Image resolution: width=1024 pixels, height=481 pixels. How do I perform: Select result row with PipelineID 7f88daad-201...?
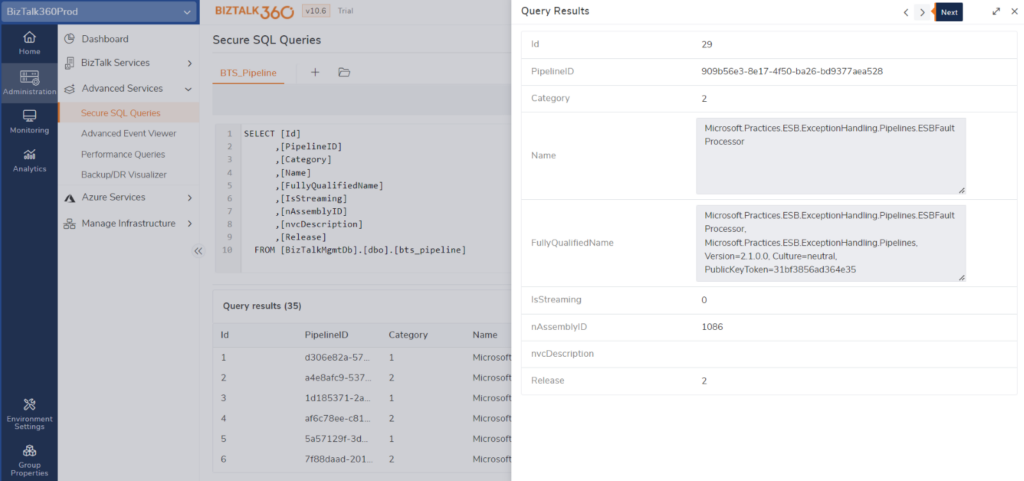click(362, 459)
